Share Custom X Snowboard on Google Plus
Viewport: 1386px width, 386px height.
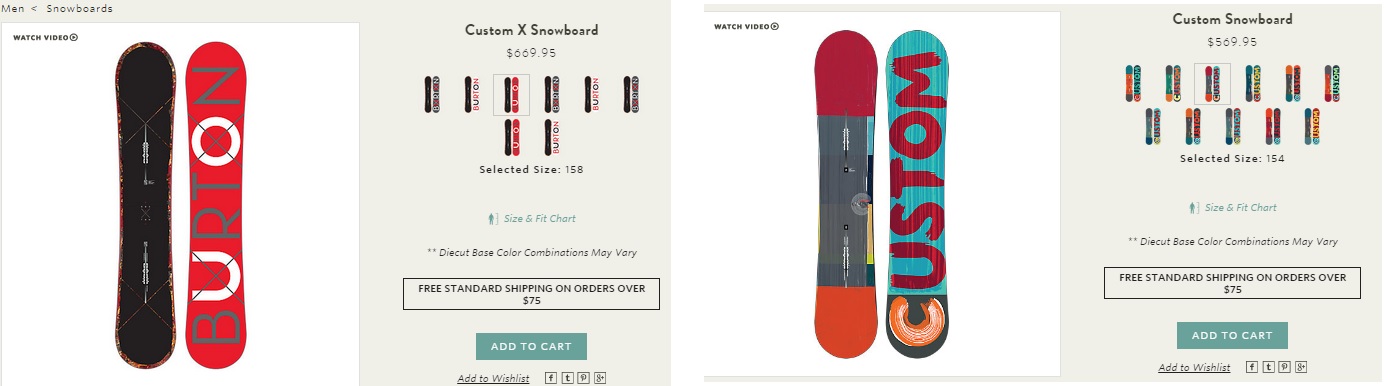(600, 378)
